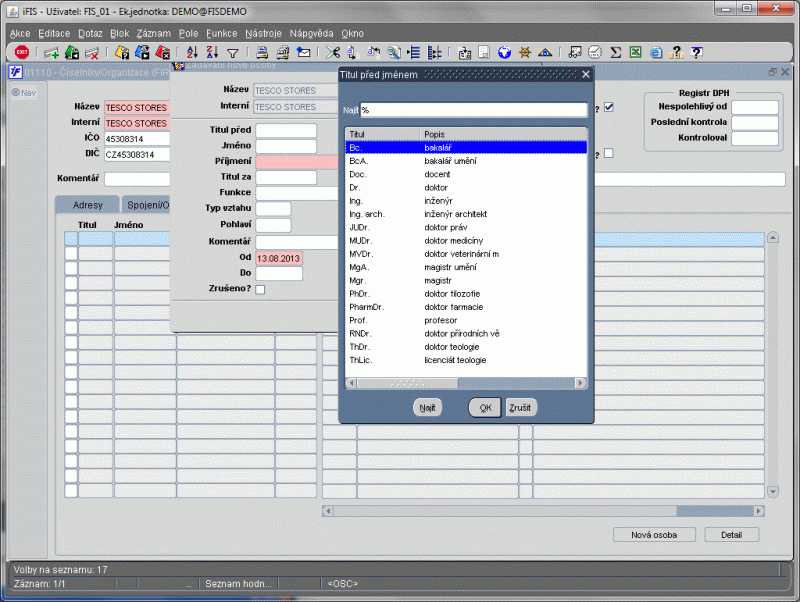Click the green duplicate record icon
The height and width of the screenshot is (602, 800).
[x=72, y=52]
